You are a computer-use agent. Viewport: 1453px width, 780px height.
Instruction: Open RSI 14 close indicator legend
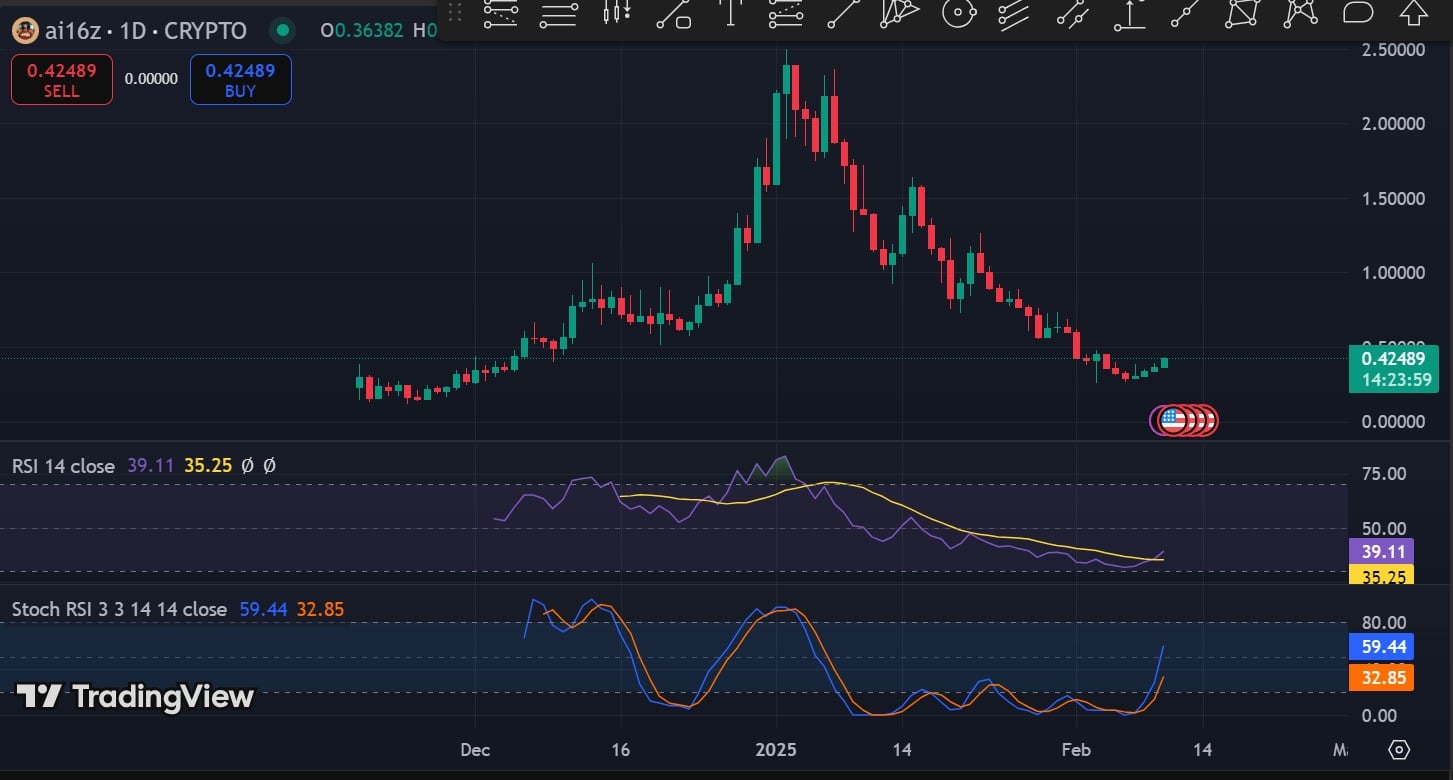[x=63, y=466]
